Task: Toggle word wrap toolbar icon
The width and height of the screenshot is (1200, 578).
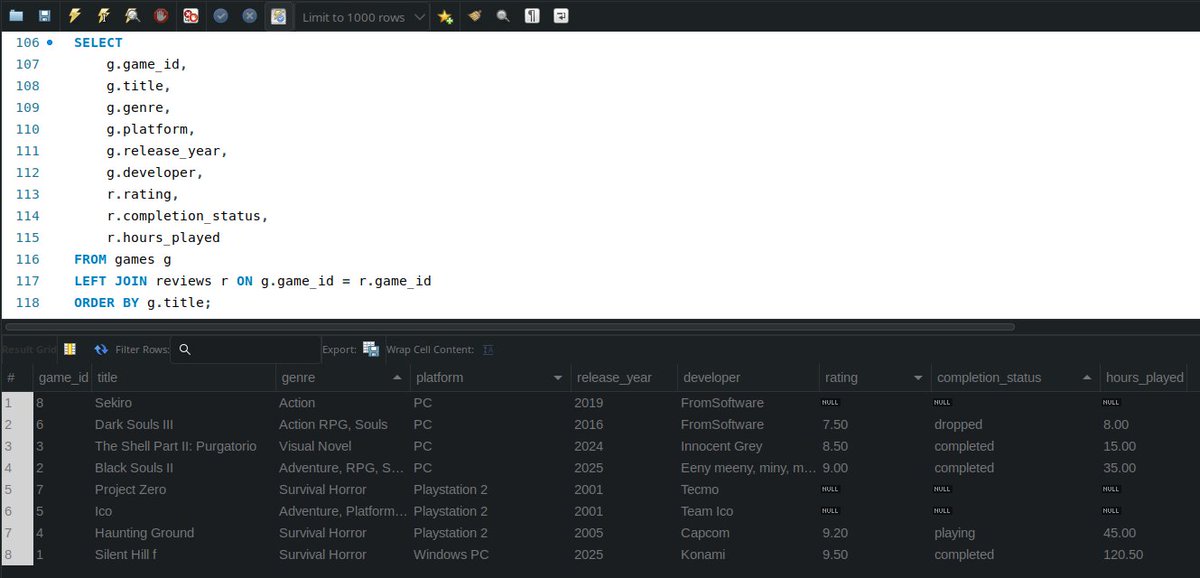Action: tap(561, 16)
